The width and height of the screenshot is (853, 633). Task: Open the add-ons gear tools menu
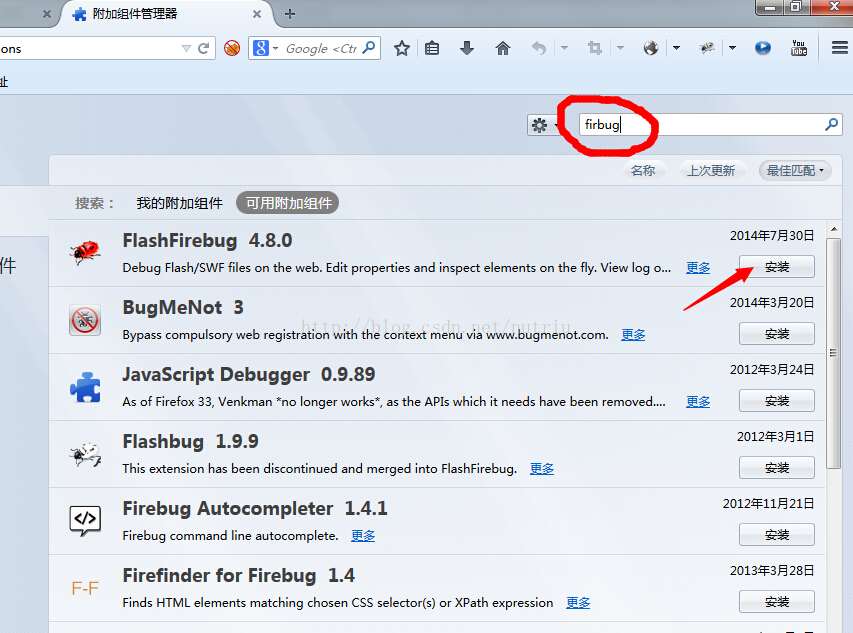pyautogui.click(x=543, y=125)
